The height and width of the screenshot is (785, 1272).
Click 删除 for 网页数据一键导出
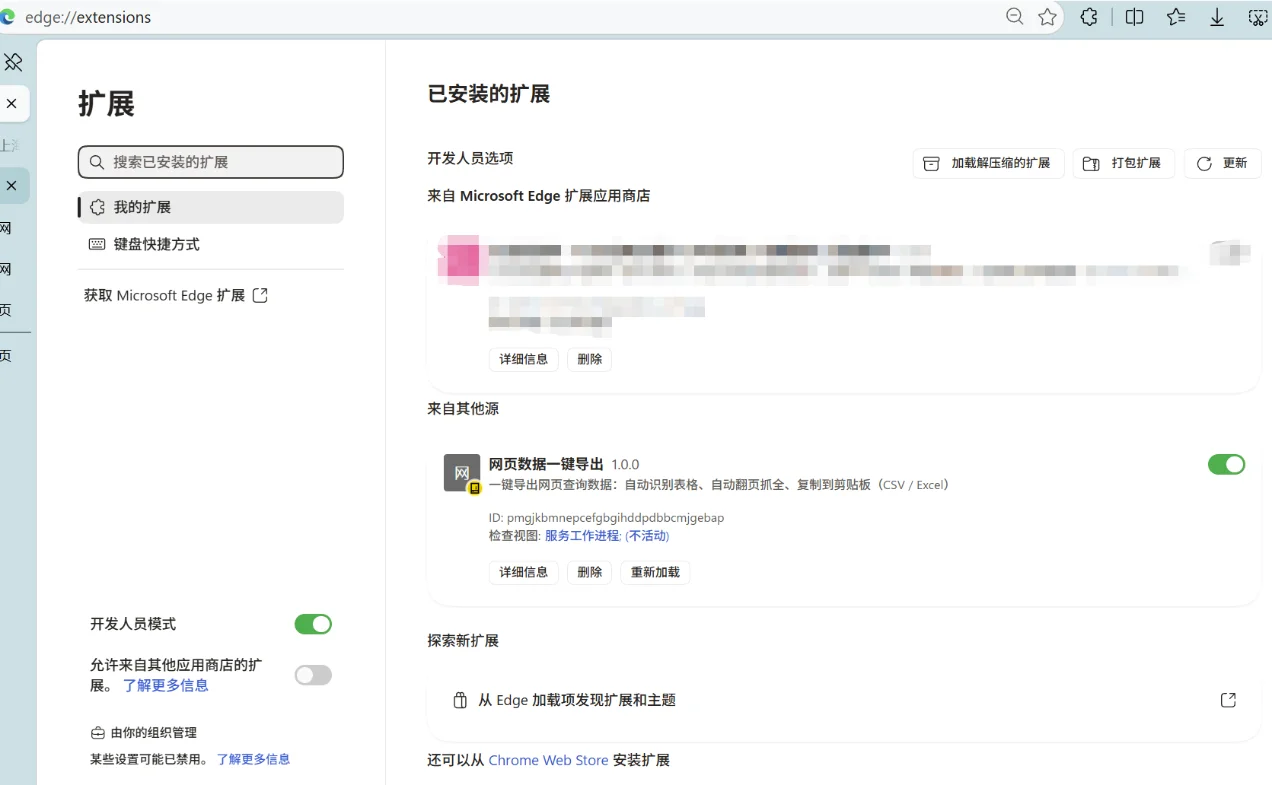click(590, 572)
